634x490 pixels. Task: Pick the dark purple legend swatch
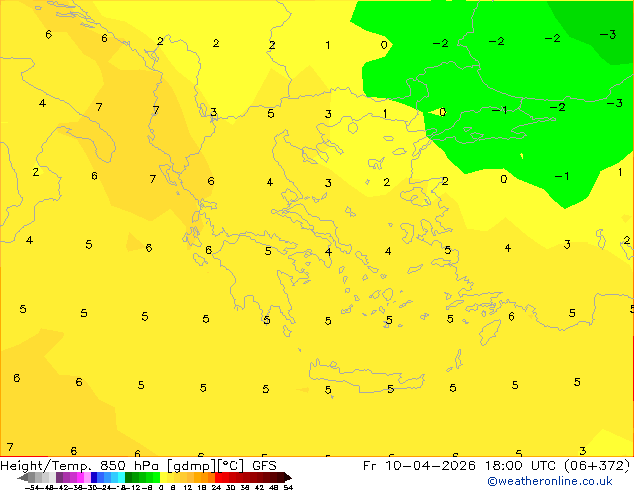(x=59, y=477)
